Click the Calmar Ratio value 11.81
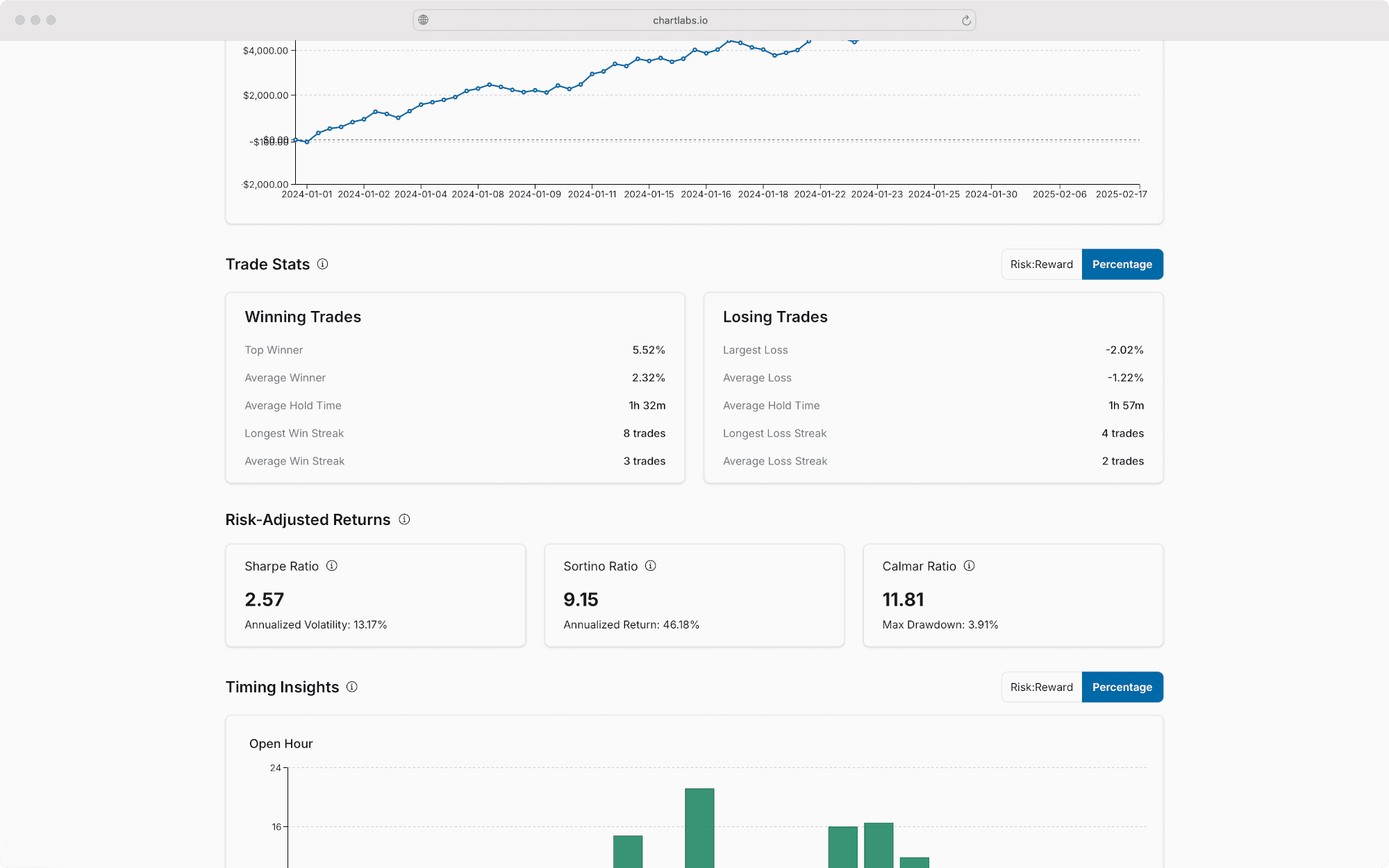The height and width of the screenshot is (868, 1389). (903, 599)
